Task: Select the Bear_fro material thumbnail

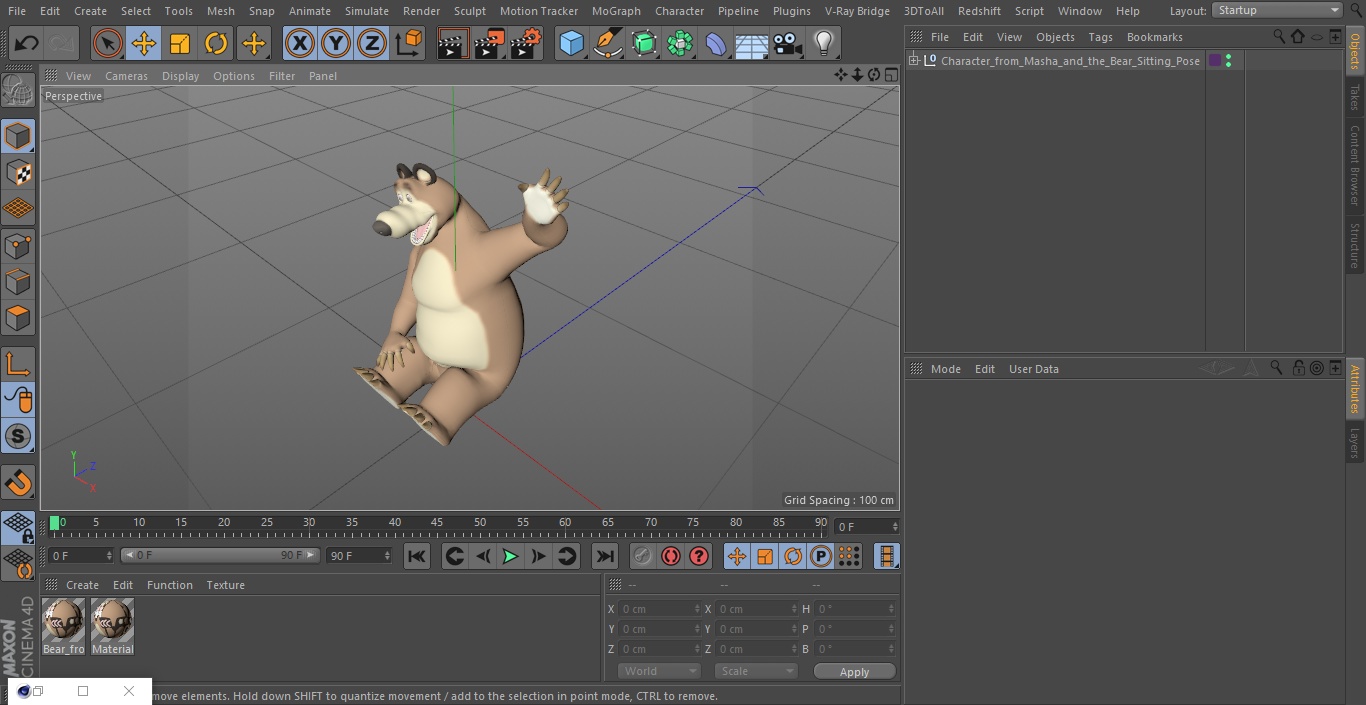Action: click(63, 627)
